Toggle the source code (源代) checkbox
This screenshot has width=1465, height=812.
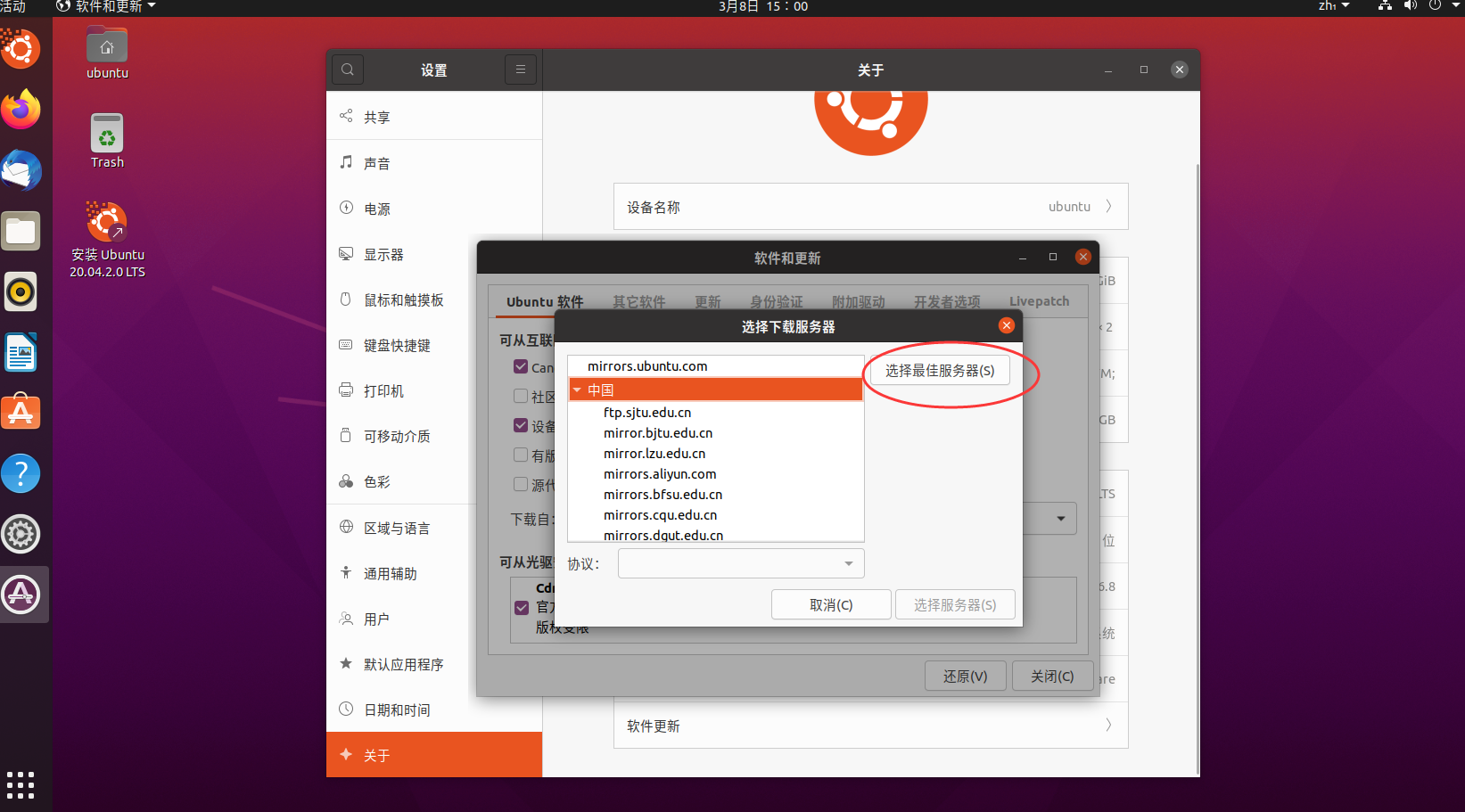pos(521,484)
